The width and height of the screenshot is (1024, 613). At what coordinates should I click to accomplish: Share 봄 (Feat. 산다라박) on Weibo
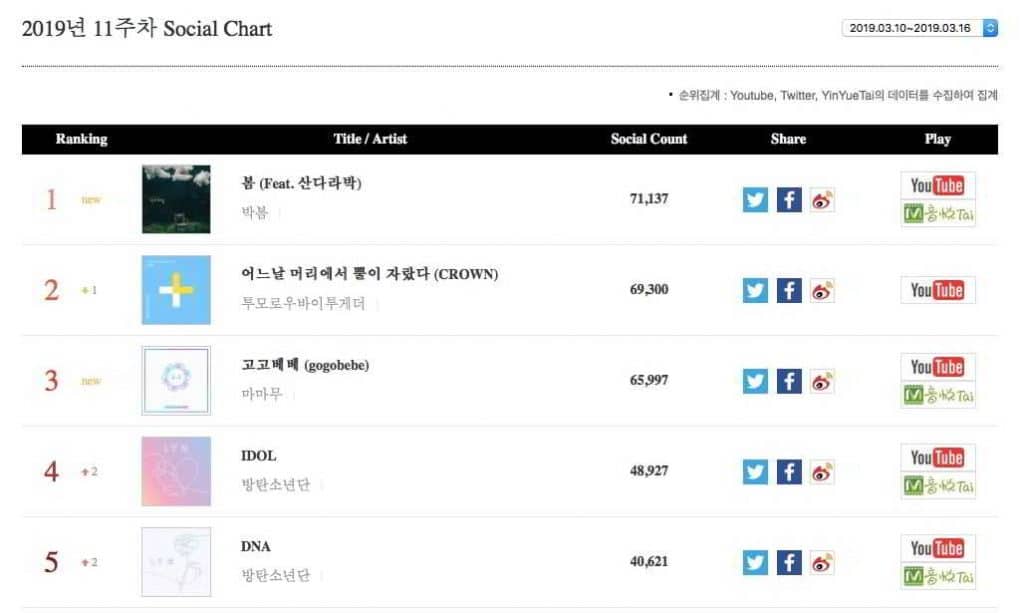click(822, 199)
